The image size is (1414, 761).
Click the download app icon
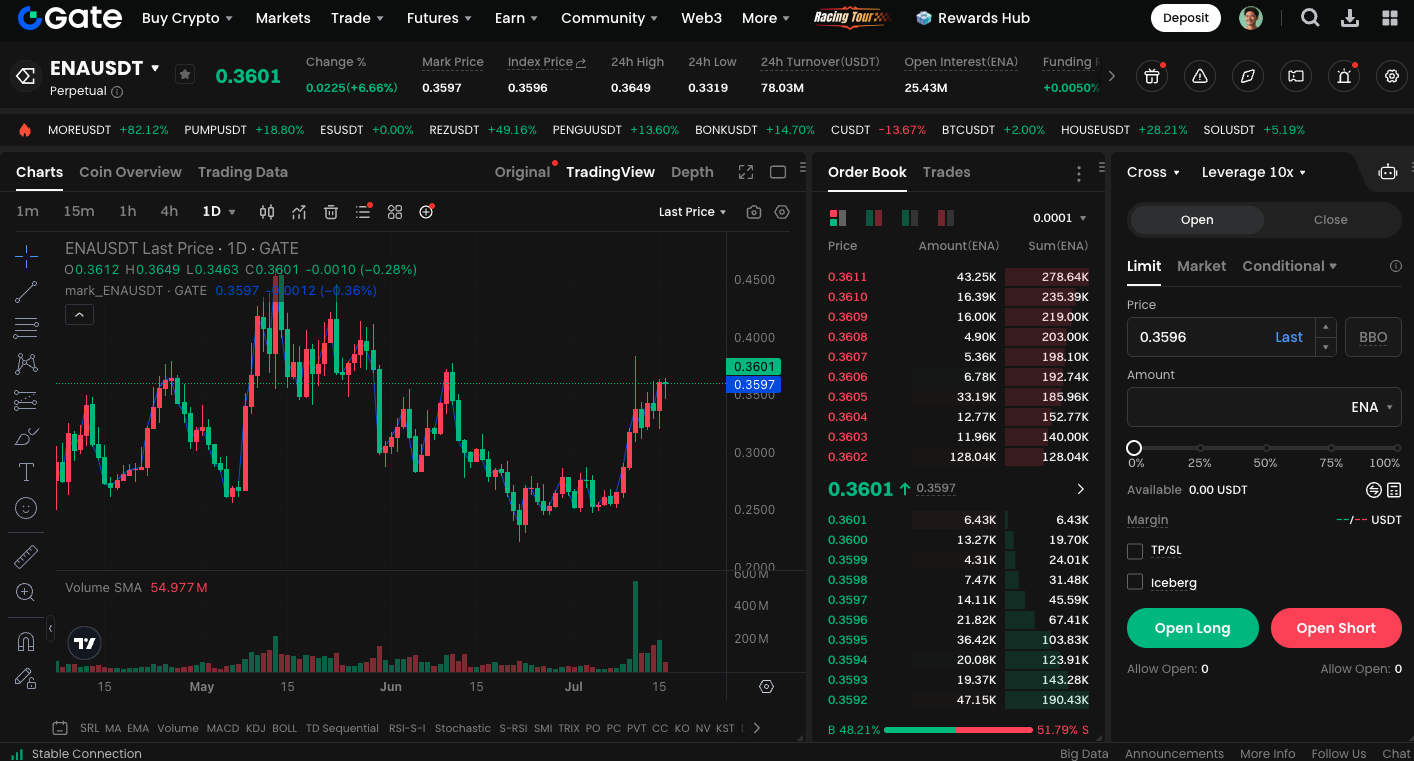click(1350, 18)
